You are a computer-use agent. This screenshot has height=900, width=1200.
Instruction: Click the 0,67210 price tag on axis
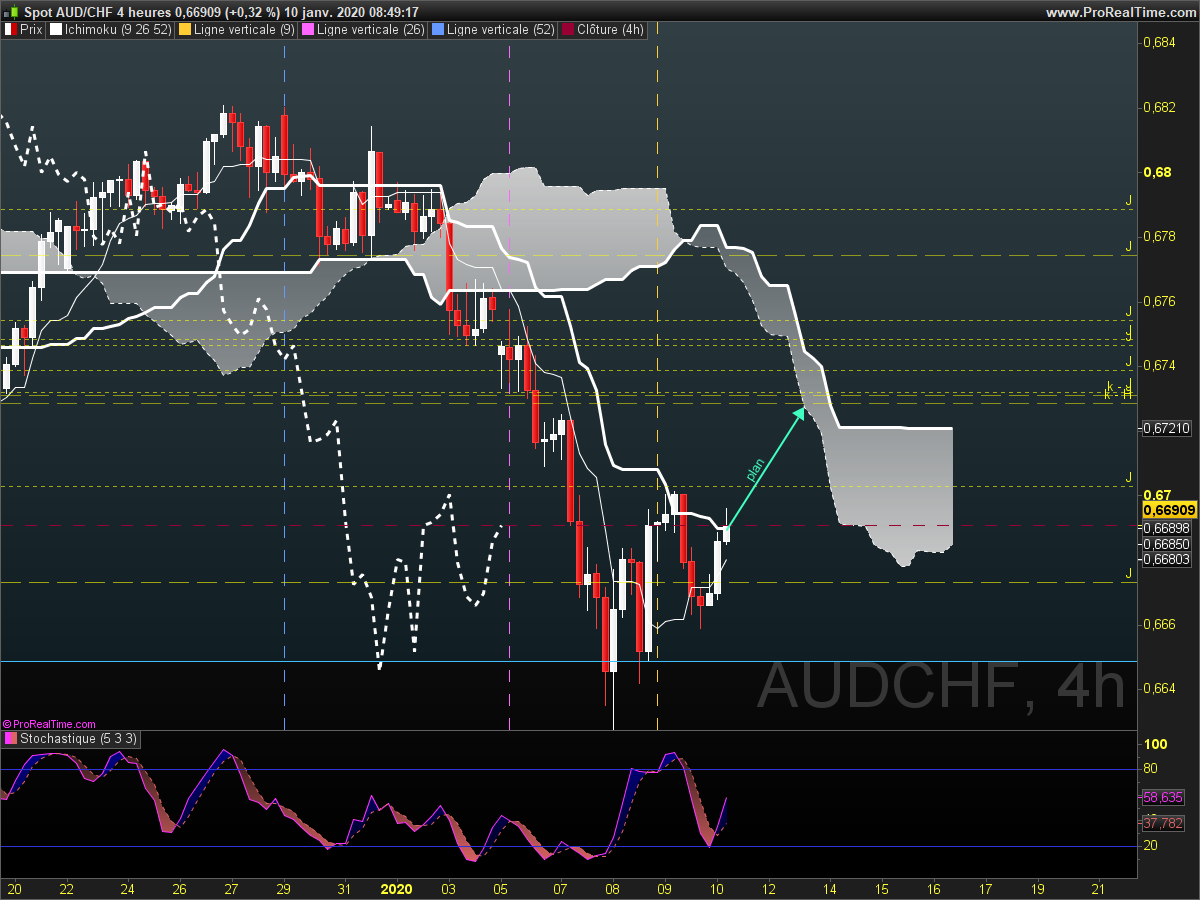click(x=1166, y=428)
